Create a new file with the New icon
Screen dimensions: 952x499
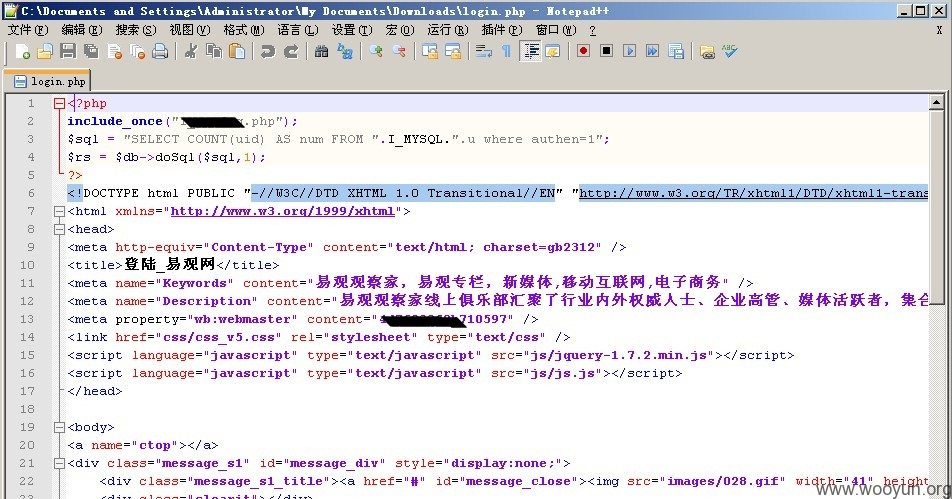click(22, 52)
